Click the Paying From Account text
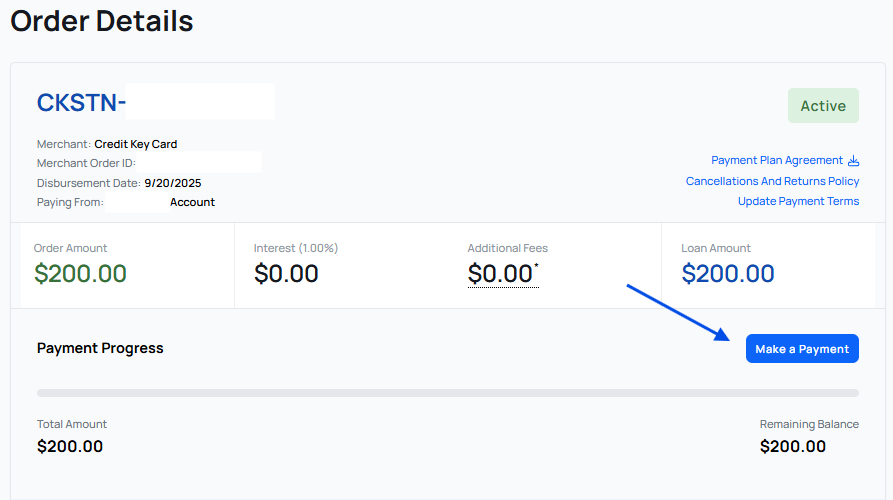893x500 pixels. tap(192, 202)
